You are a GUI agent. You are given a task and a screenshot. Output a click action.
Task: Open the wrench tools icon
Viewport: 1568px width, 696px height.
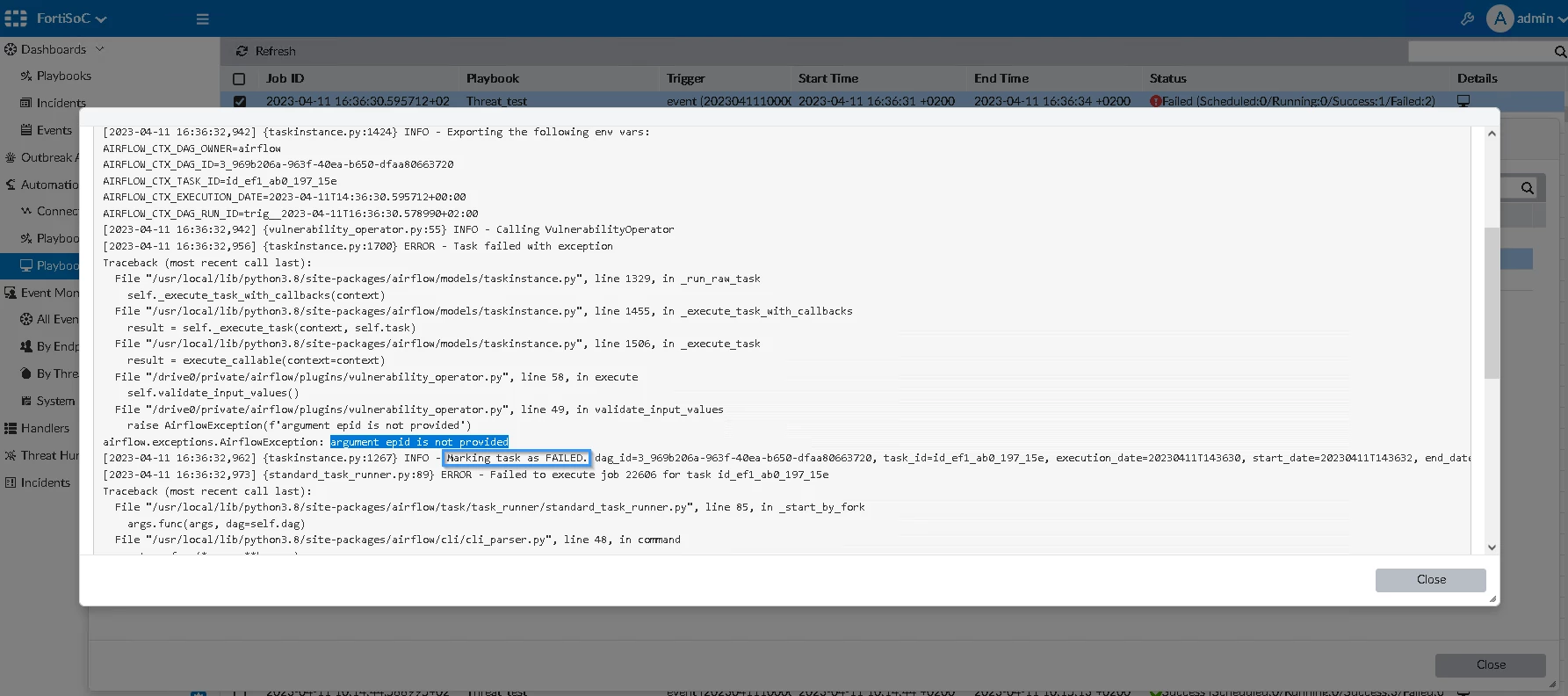[x=1467, y=18]
